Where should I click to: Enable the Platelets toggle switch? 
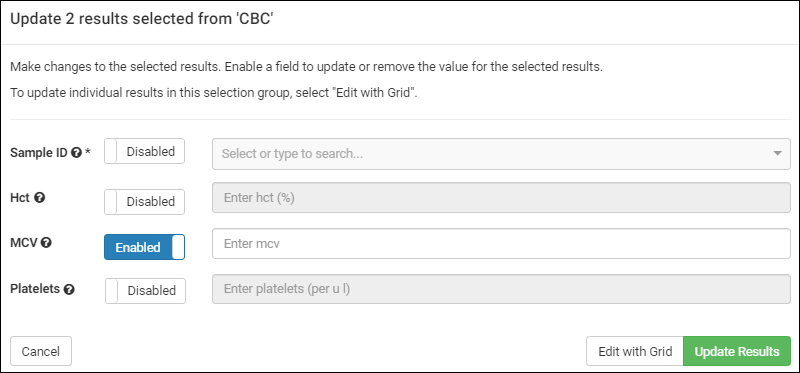(x=145, y=290)
